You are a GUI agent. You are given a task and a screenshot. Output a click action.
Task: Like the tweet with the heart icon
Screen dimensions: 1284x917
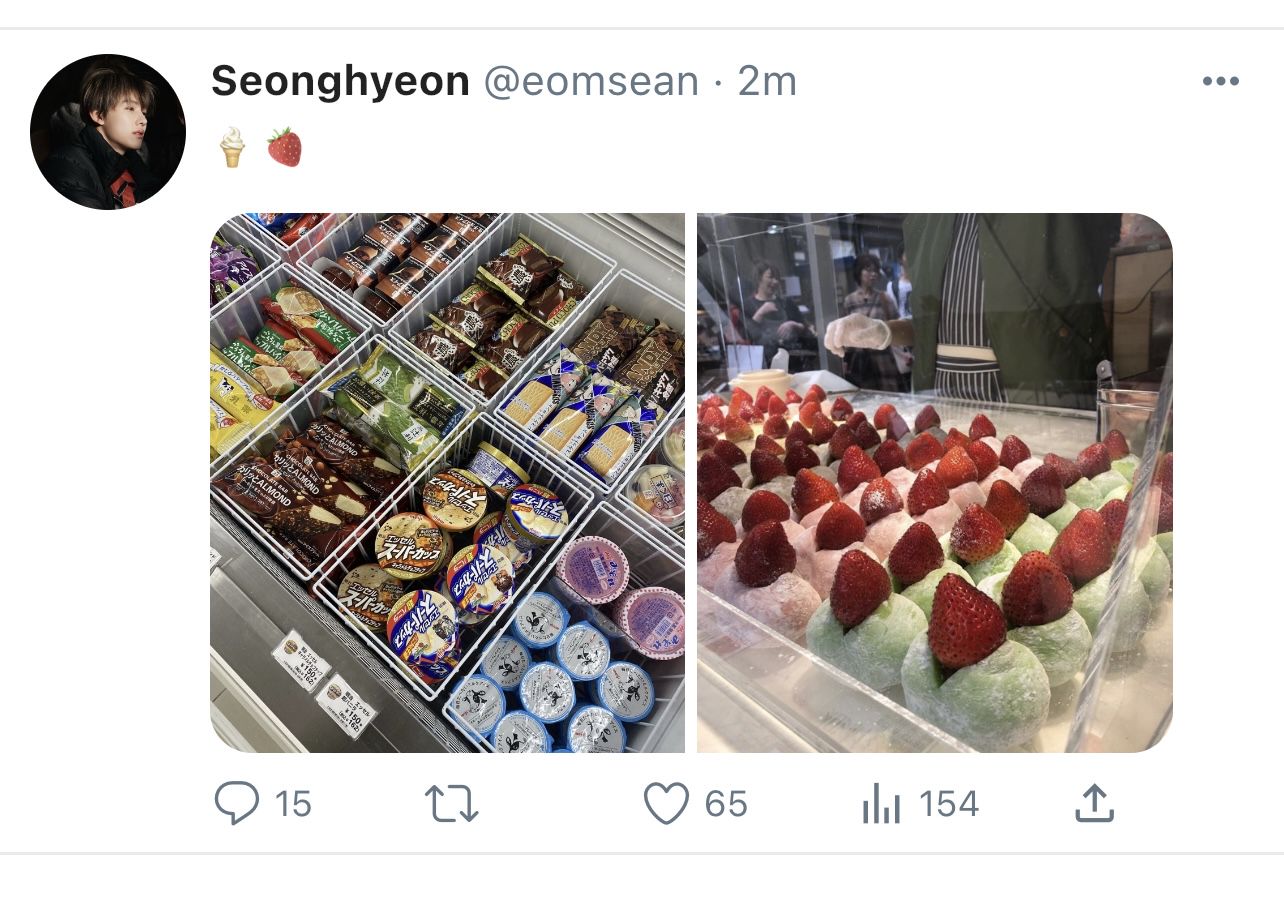click(x=666, y=803)
